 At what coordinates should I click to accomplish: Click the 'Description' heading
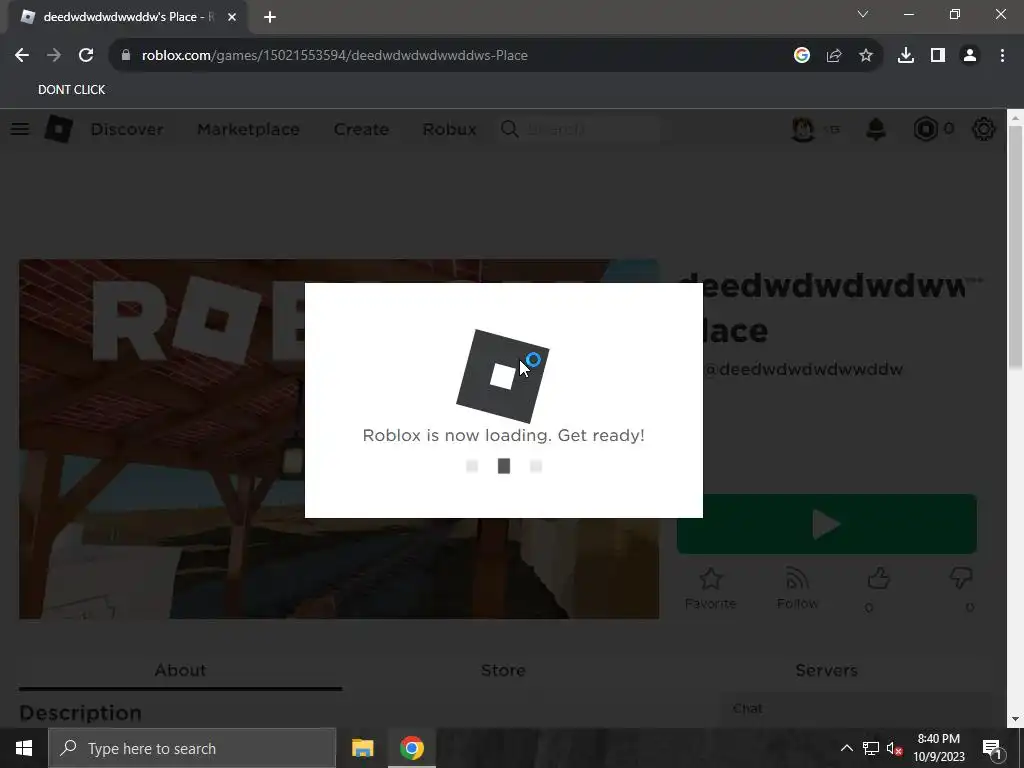click(80, 713)
